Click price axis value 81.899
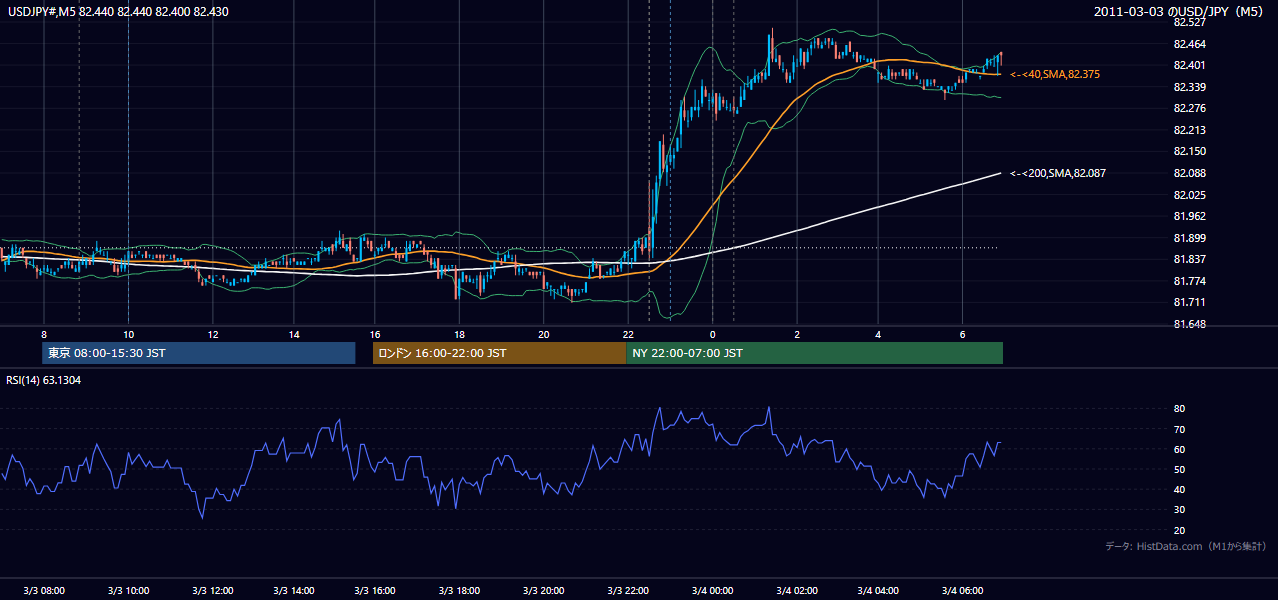This screenshot has height=600, width=1278. (x=1190, y=238)
